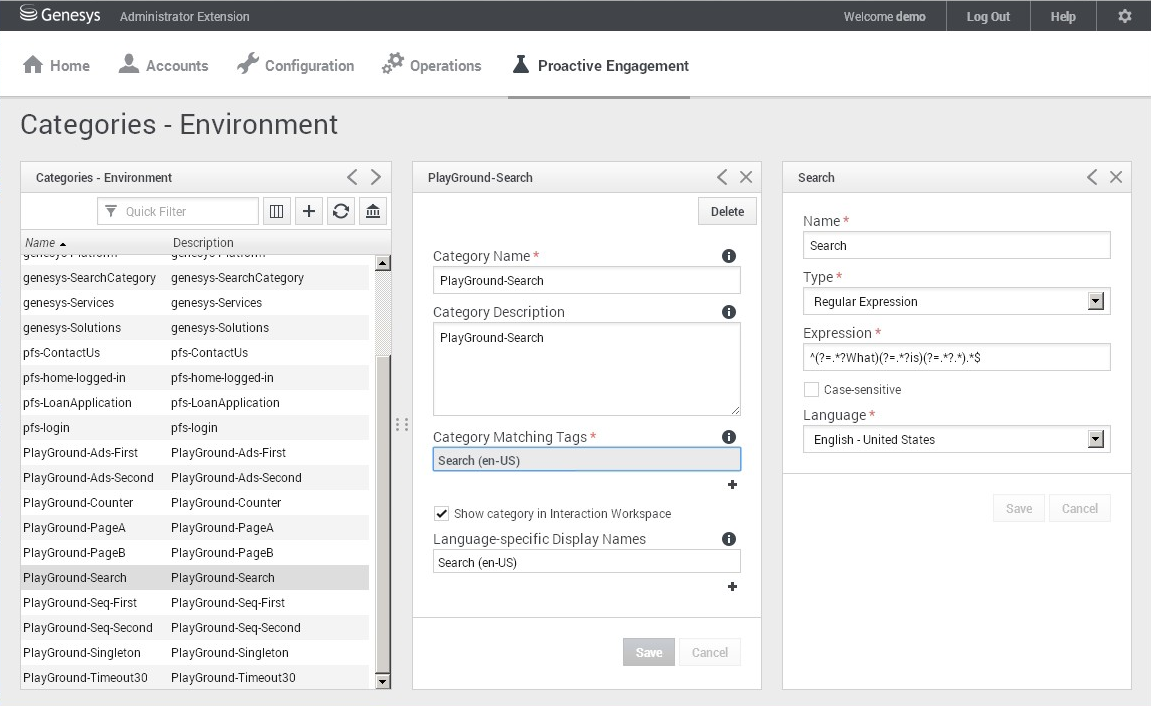Image resolution: width=1151 pixels, height=706 pixels.
Task: Click Log Out in header
Action: click(988, 16)
